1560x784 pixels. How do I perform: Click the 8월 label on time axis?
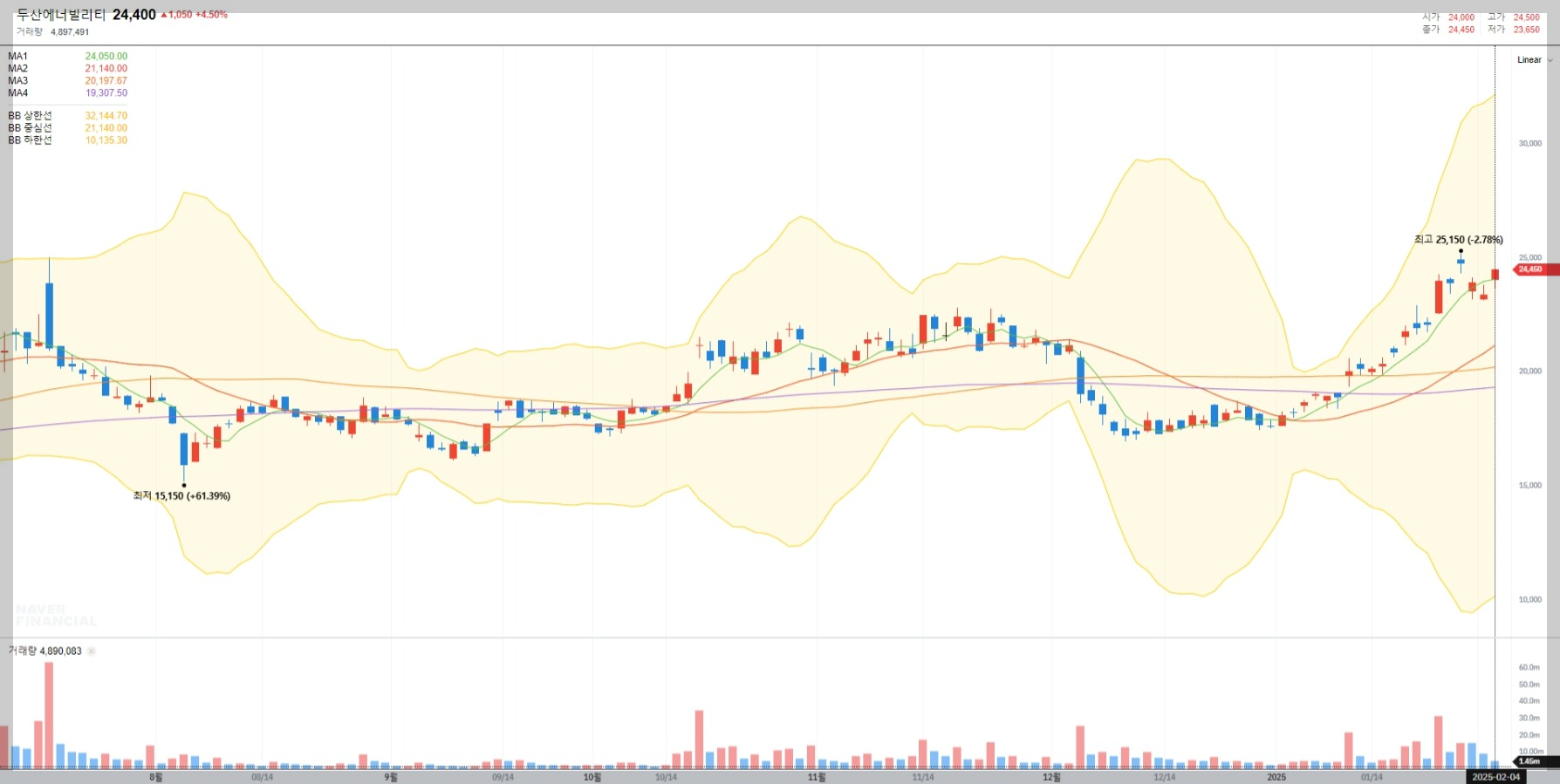(156, 777)
